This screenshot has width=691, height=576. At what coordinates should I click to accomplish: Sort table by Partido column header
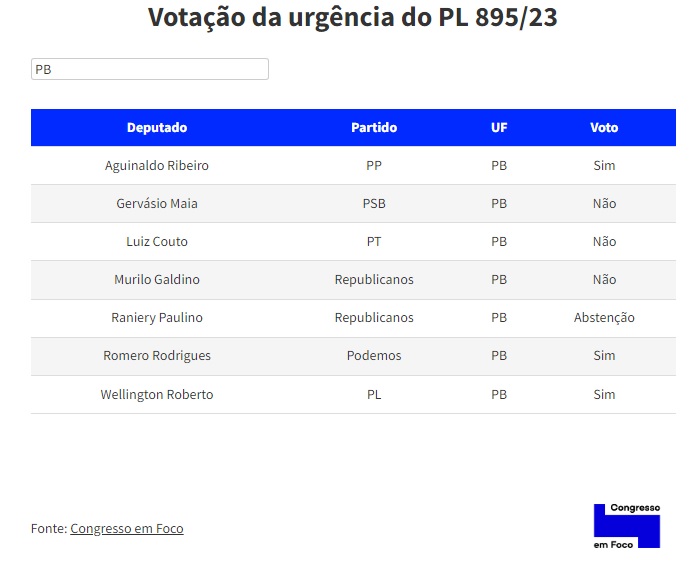click(374, 128)
